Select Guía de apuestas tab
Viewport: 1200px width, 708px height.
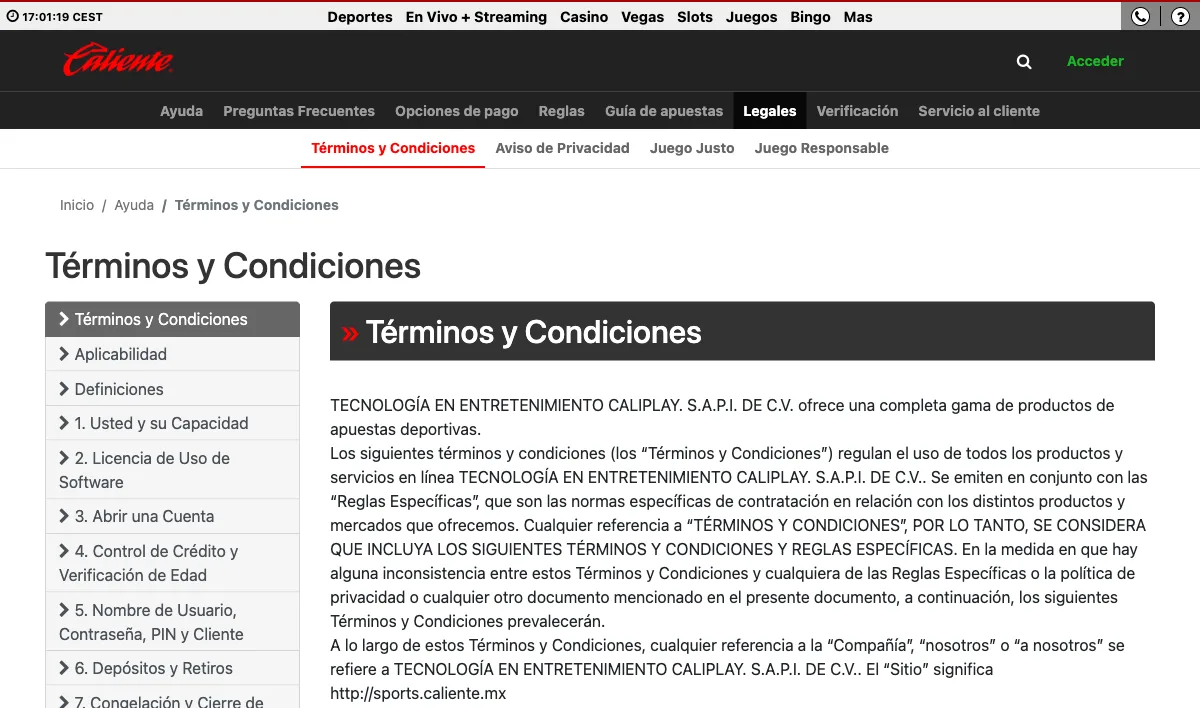pyautogui.click(x=664, y=111)
